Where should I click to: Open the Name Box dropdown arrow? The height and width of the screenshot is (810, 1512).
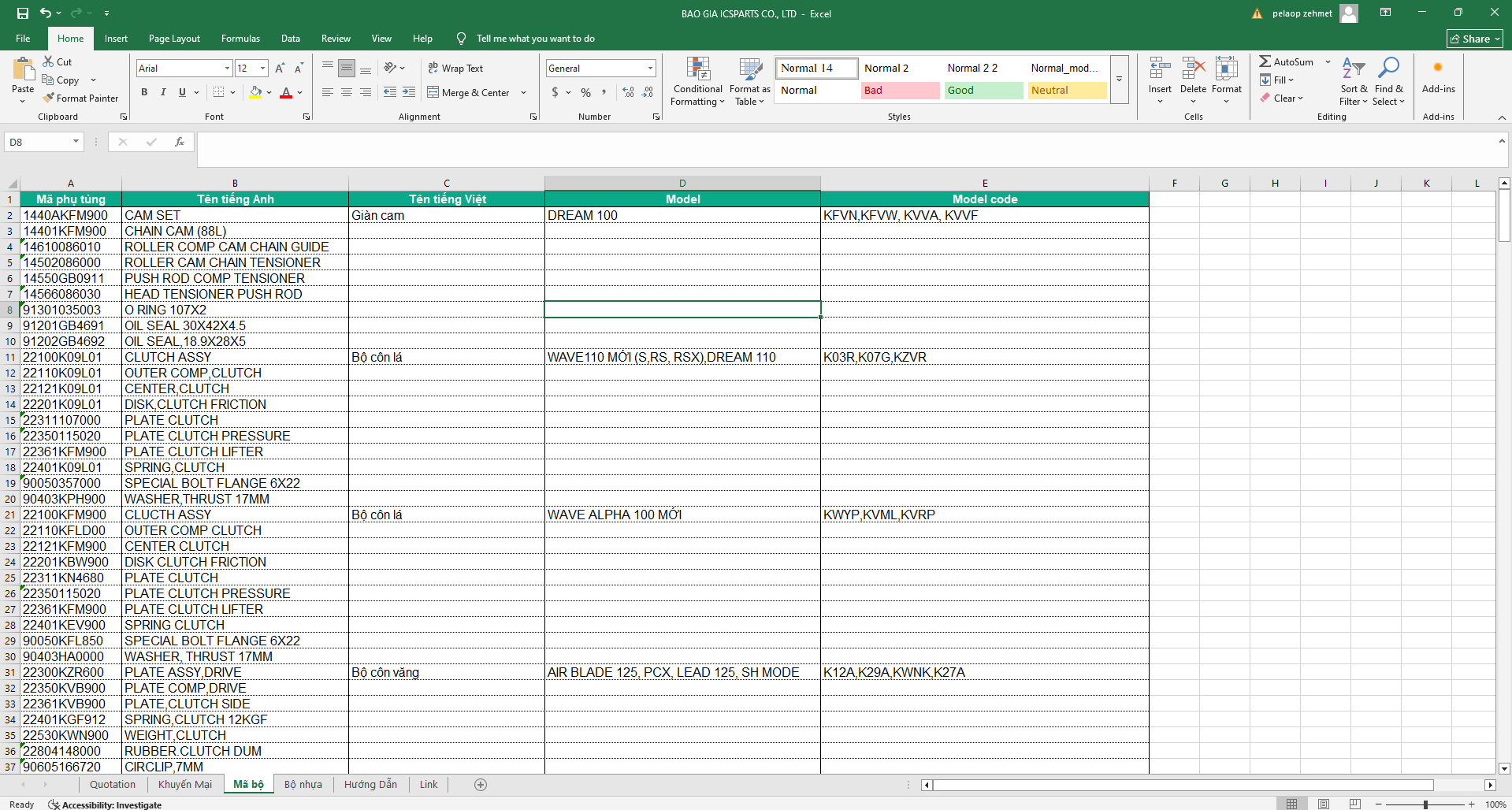[76, 142]
